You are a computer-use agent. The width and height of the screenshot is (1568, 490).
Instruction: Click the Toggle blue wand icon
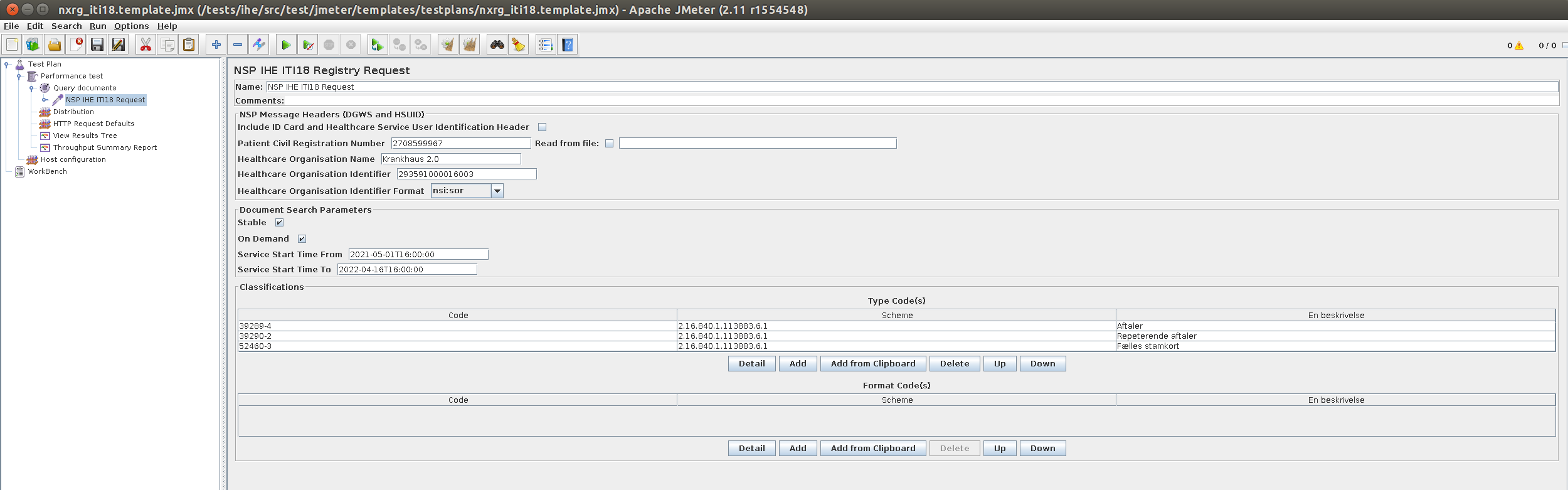258,45
